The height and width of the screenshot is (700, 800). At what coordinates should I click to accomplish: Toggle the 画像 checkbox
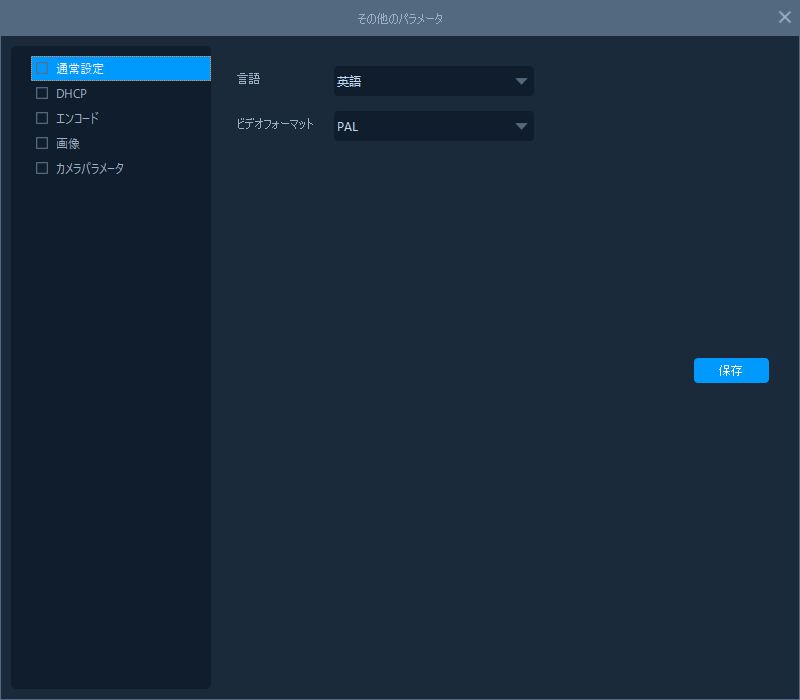tap(42, 143)
